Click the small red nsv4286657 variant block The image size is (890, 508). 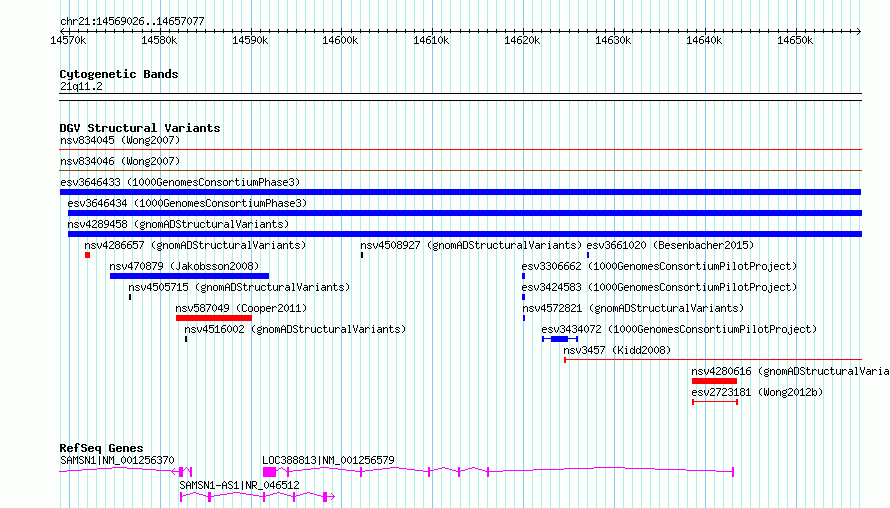(87, 255)
